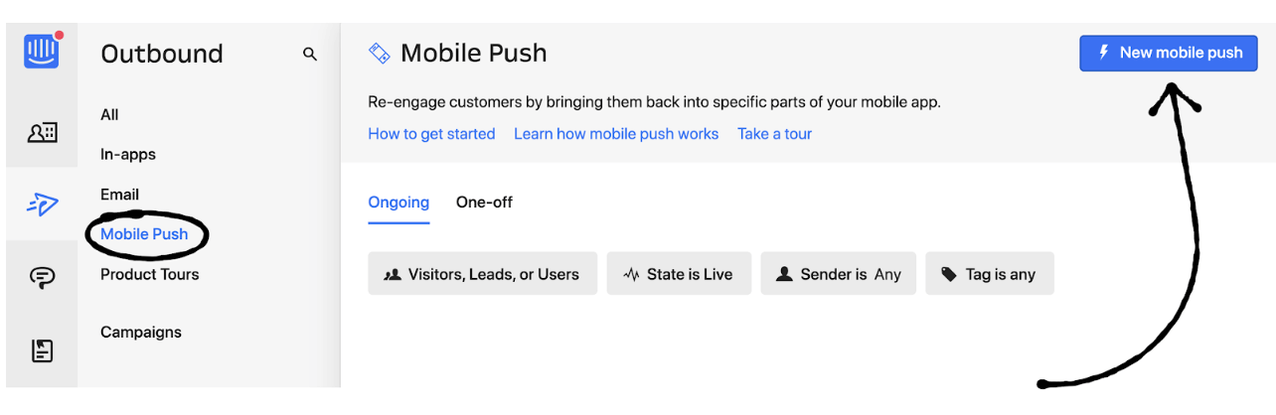
Task: Open the Inbox chat bubble icon
Action: [x=42, y=278]
